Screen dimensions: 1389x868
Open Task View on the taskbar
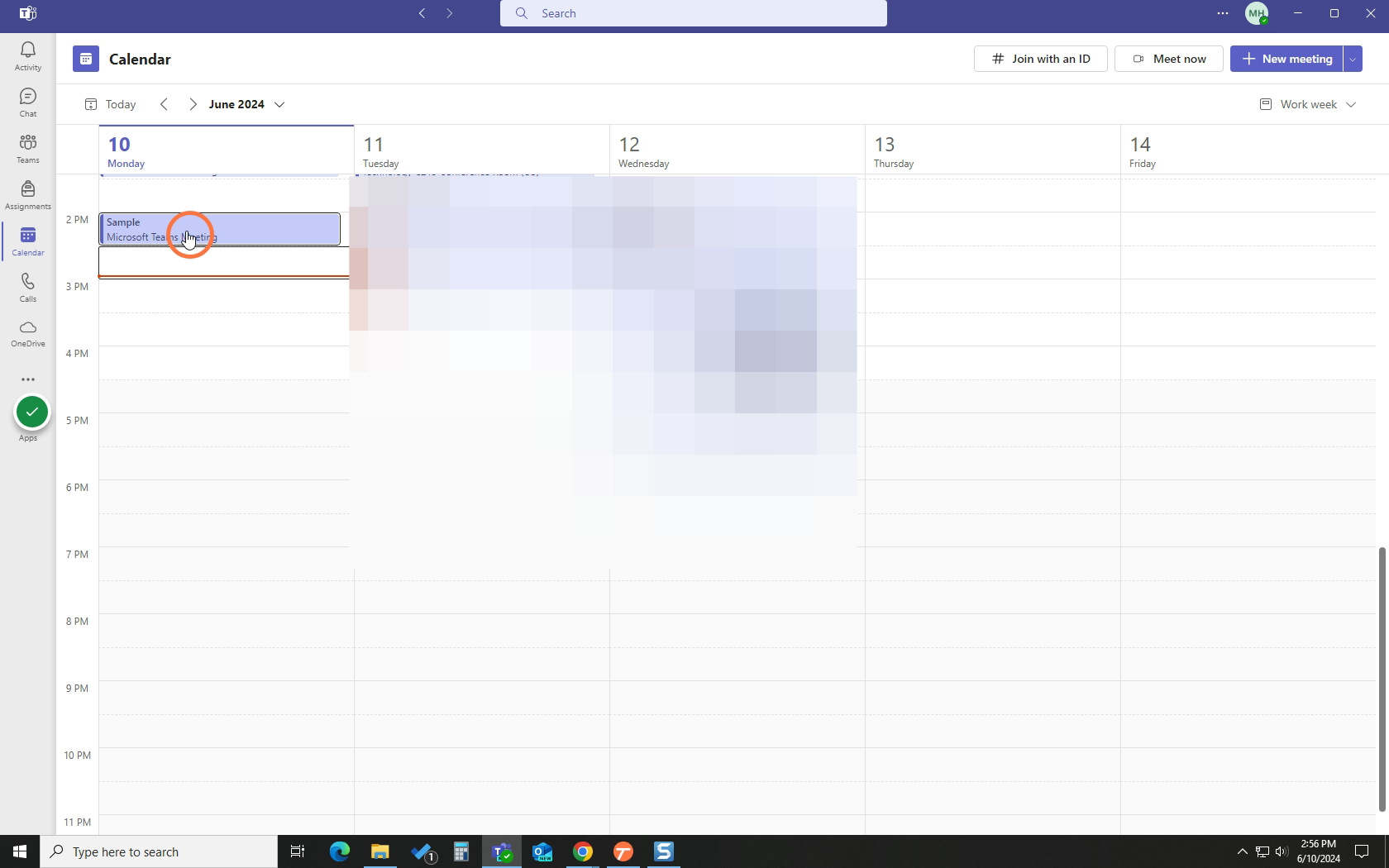pyautogui.click(x=298, y=851)
